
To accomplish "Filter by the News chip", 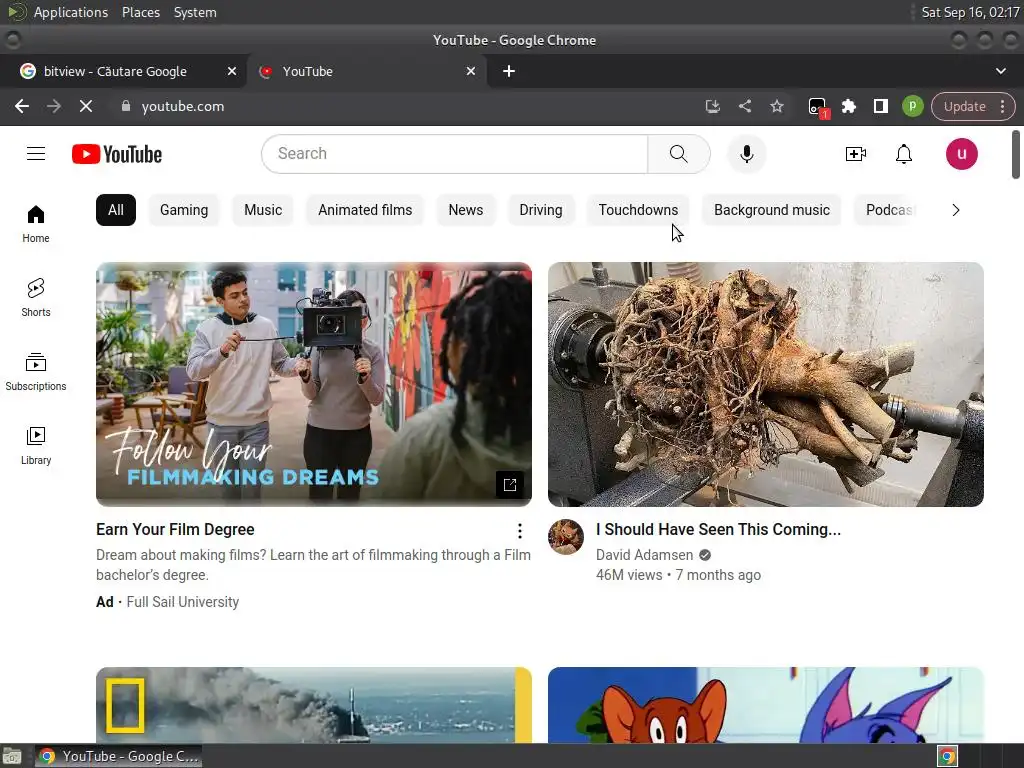I will point(466,210).
